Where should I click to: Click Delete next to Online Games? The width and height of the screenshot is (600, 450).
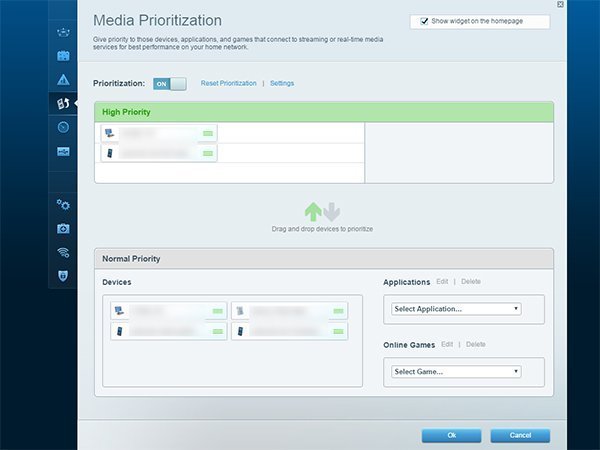coord(476,344)
